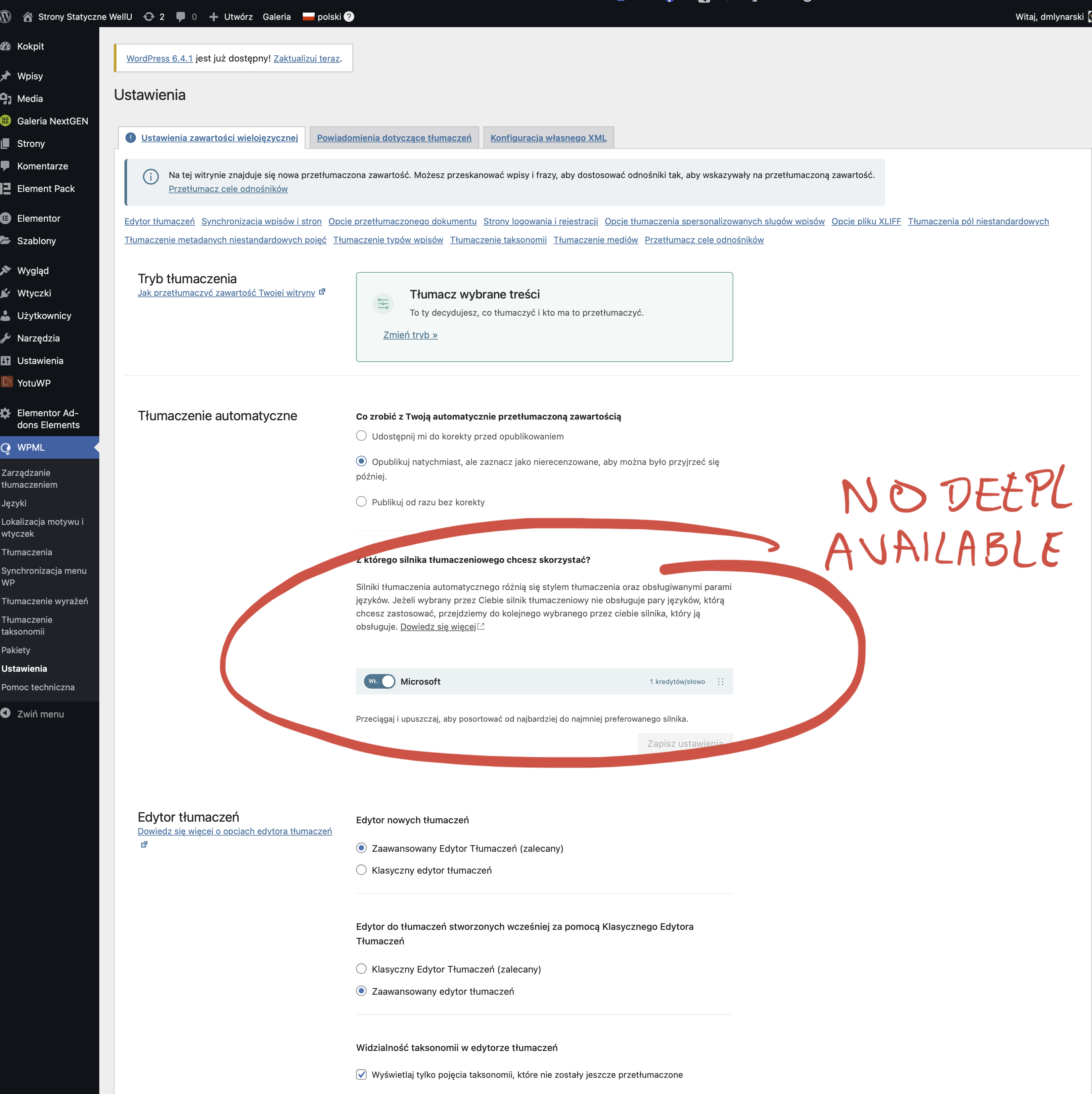Click the Wygląd brush icon
Viewport: 1092px width, 1094px height.
click(x=6, y=270)
